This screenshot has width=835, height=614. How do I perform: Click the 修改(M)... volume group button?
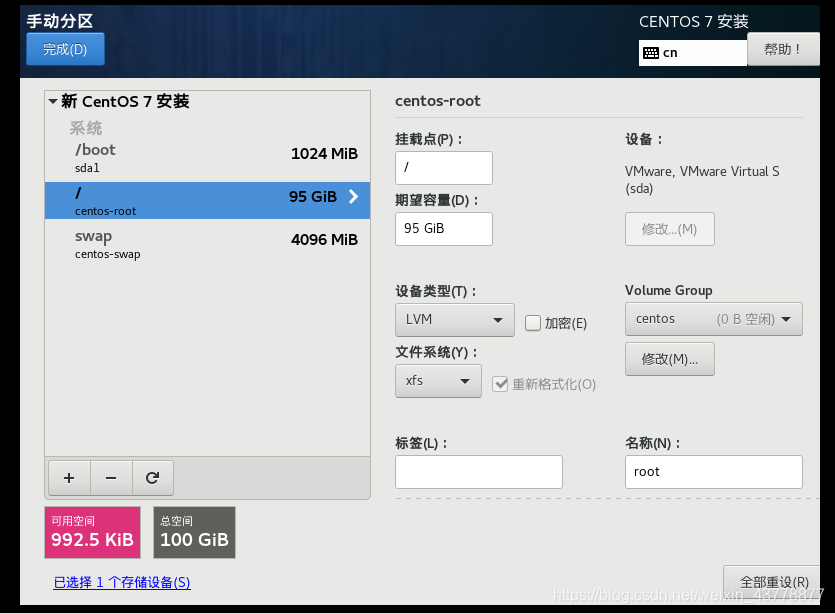pyautogui.click(x=669, y=359)
